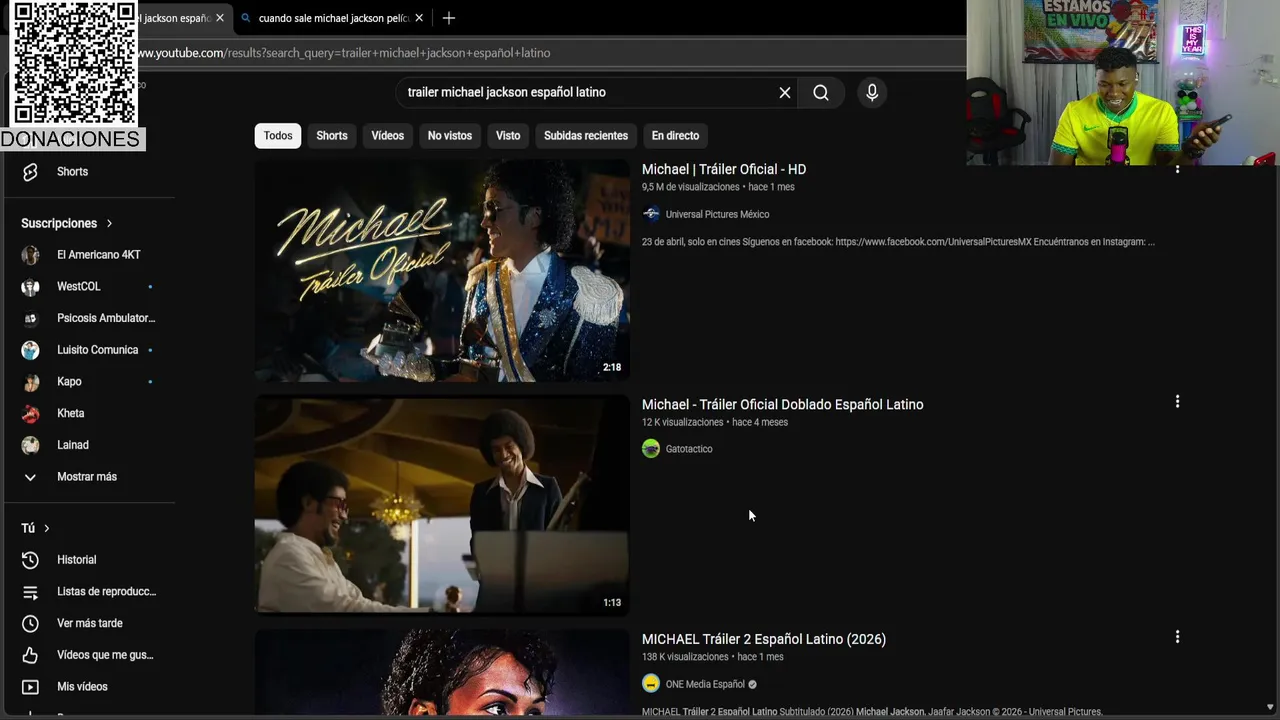Click ONE Media Español channel avatar
This screenshot has width=1280, height=720.
pyautogui.click(x=651, y=684)
